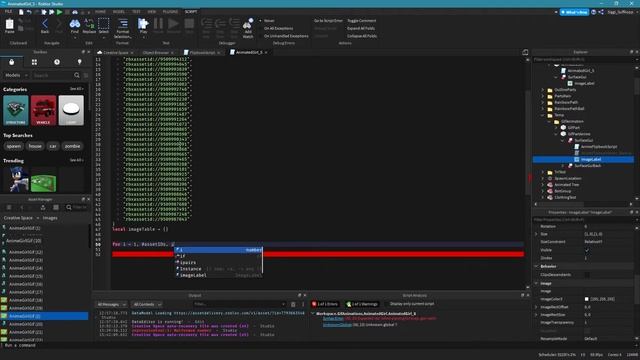Select the On All Exceptions option
Screen dimensions: 640x360
276,28
